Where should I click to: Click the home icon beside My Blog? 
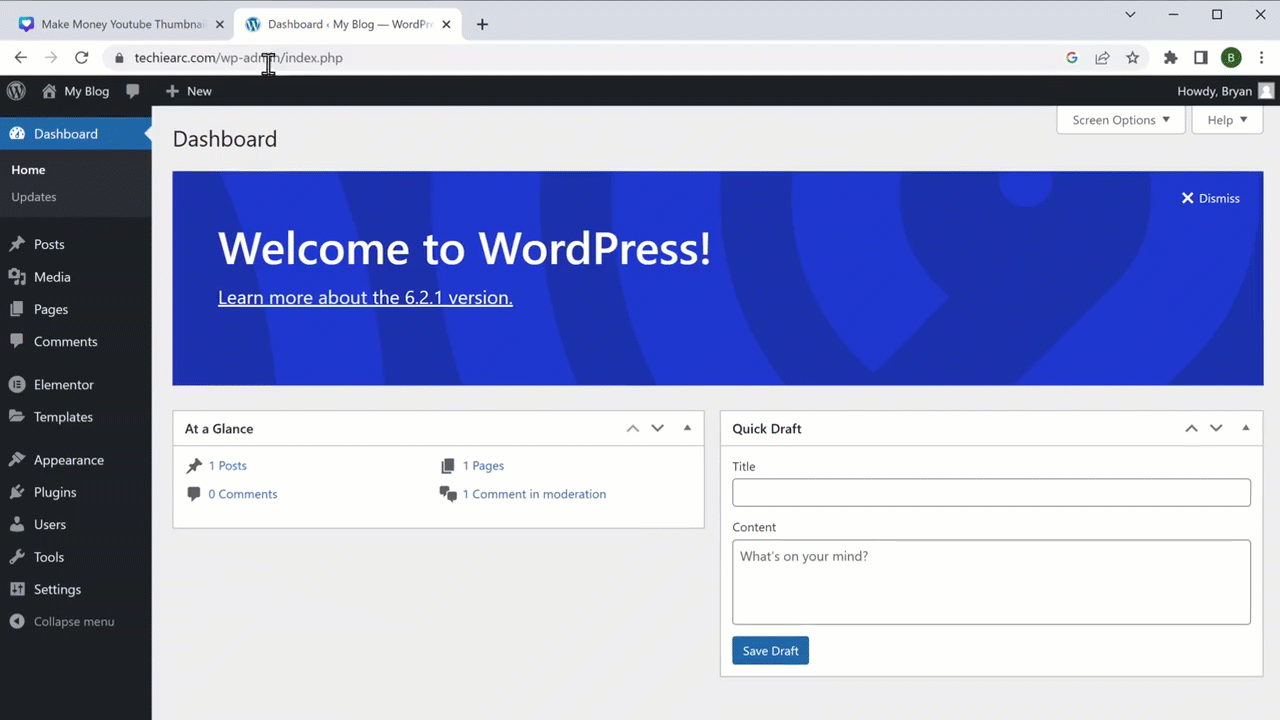coord(49,91)
